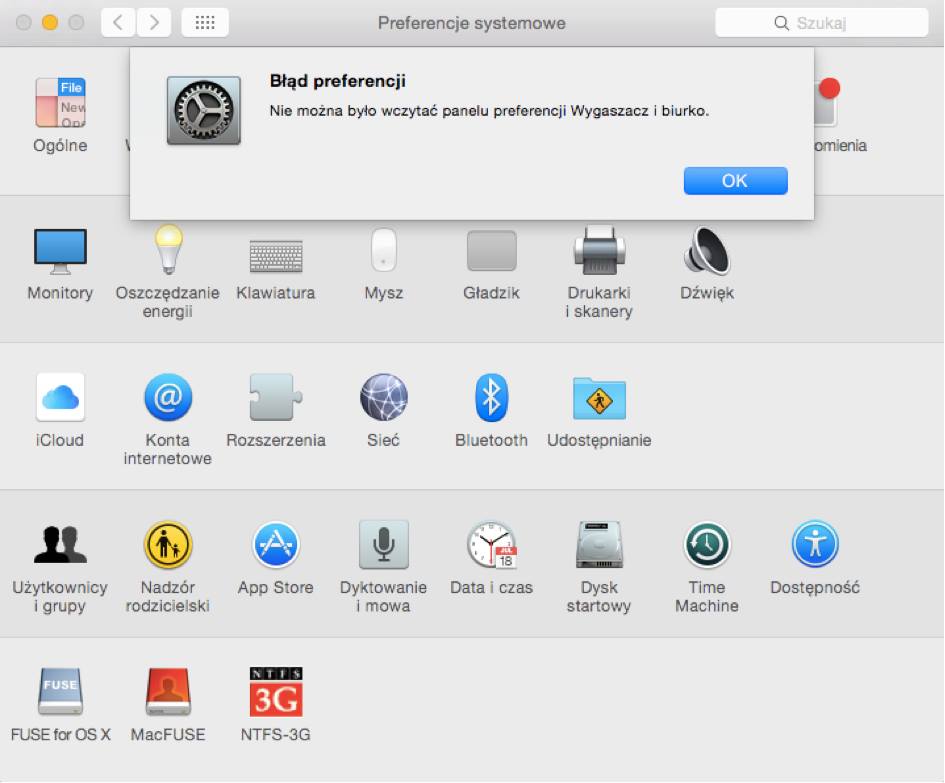Go back with the left arrow button
945x783 pixels.
coord(118,23)
